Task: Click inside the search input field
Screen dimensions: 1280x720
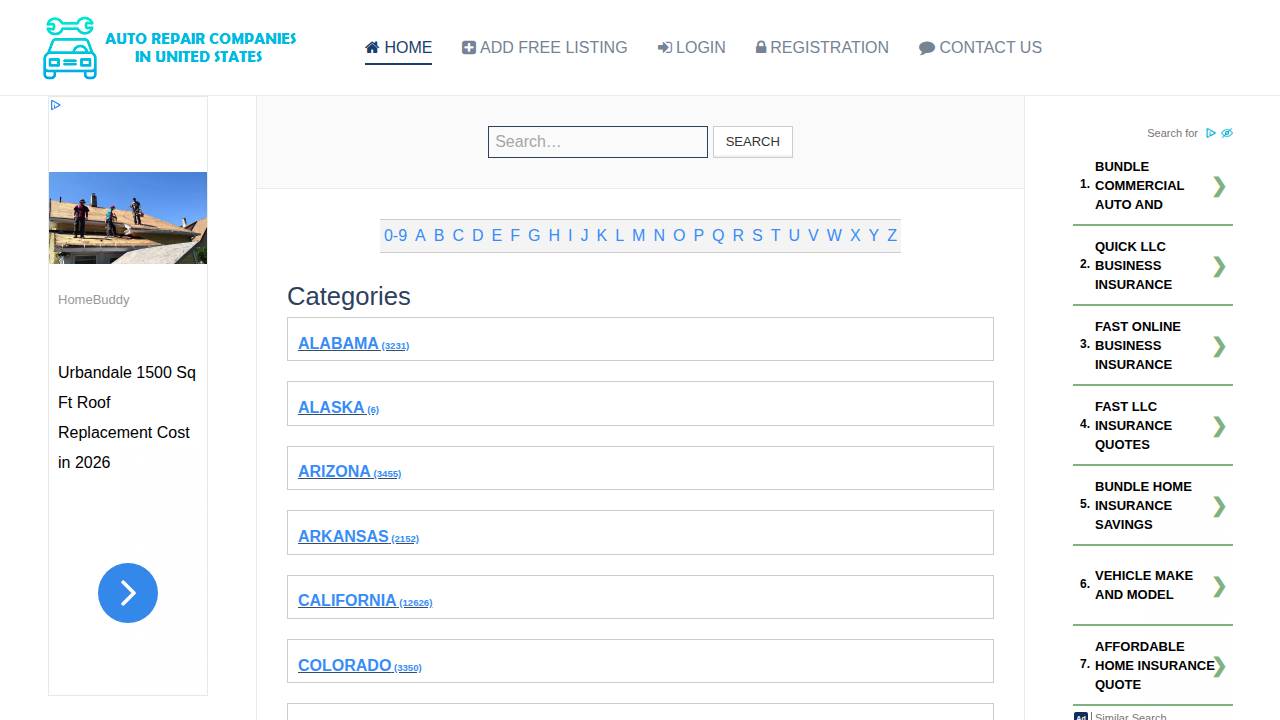Action: (597, 141)
